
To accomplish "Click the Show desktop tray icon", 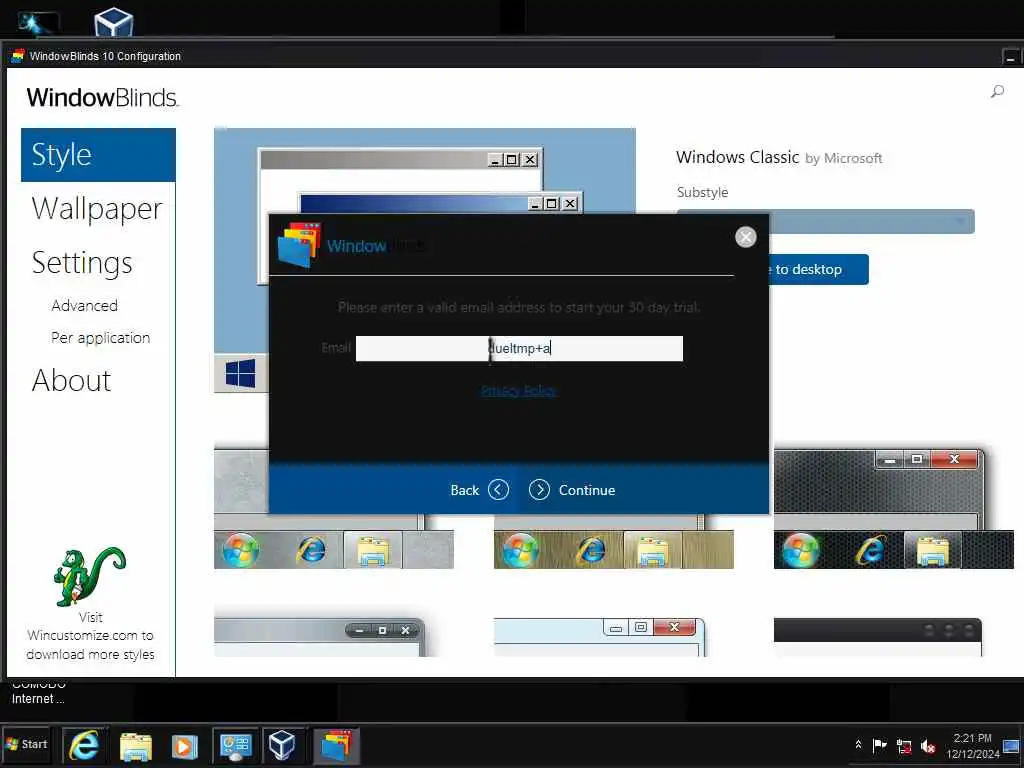I will (x=1012, y=746).
